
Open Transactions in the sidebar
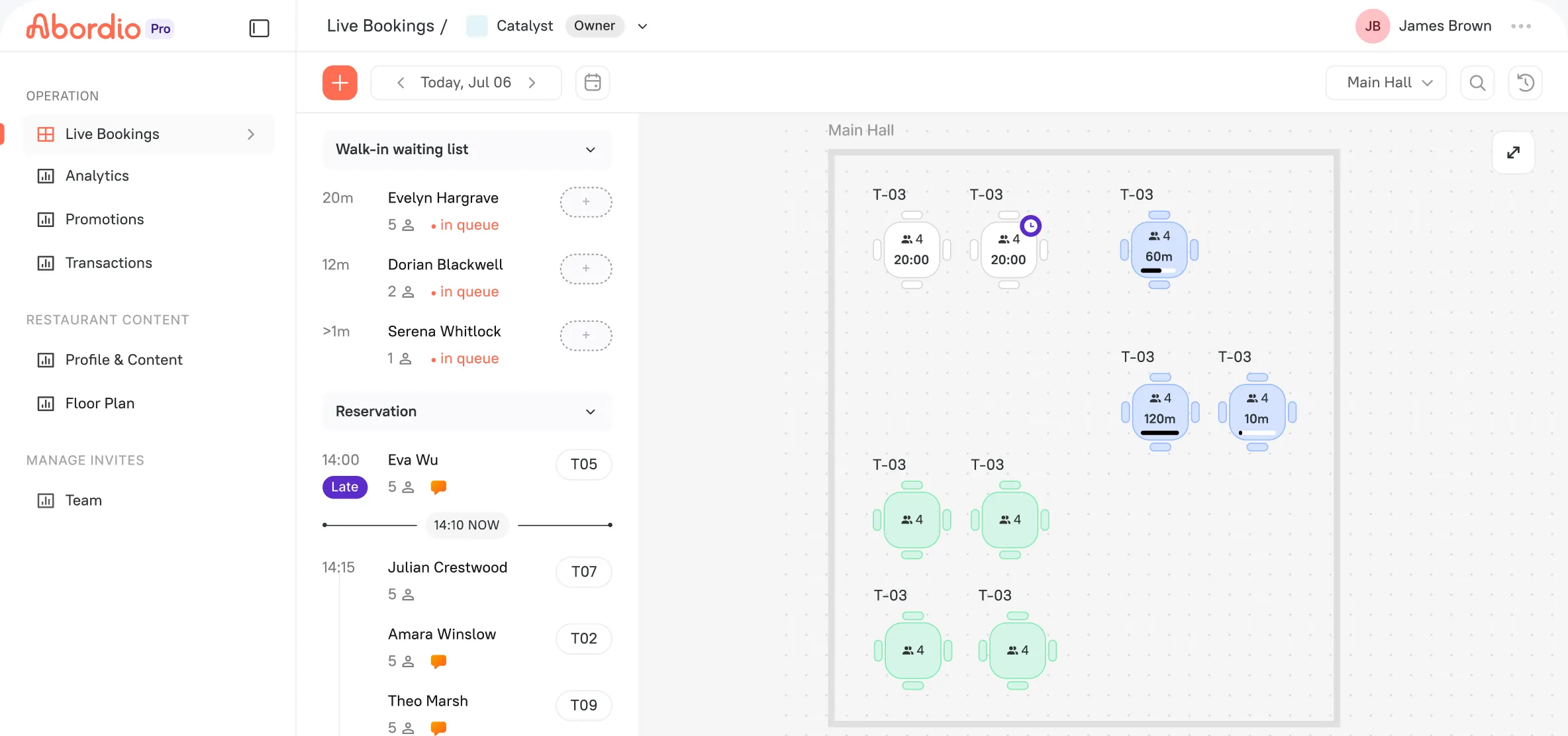point(149,263)
